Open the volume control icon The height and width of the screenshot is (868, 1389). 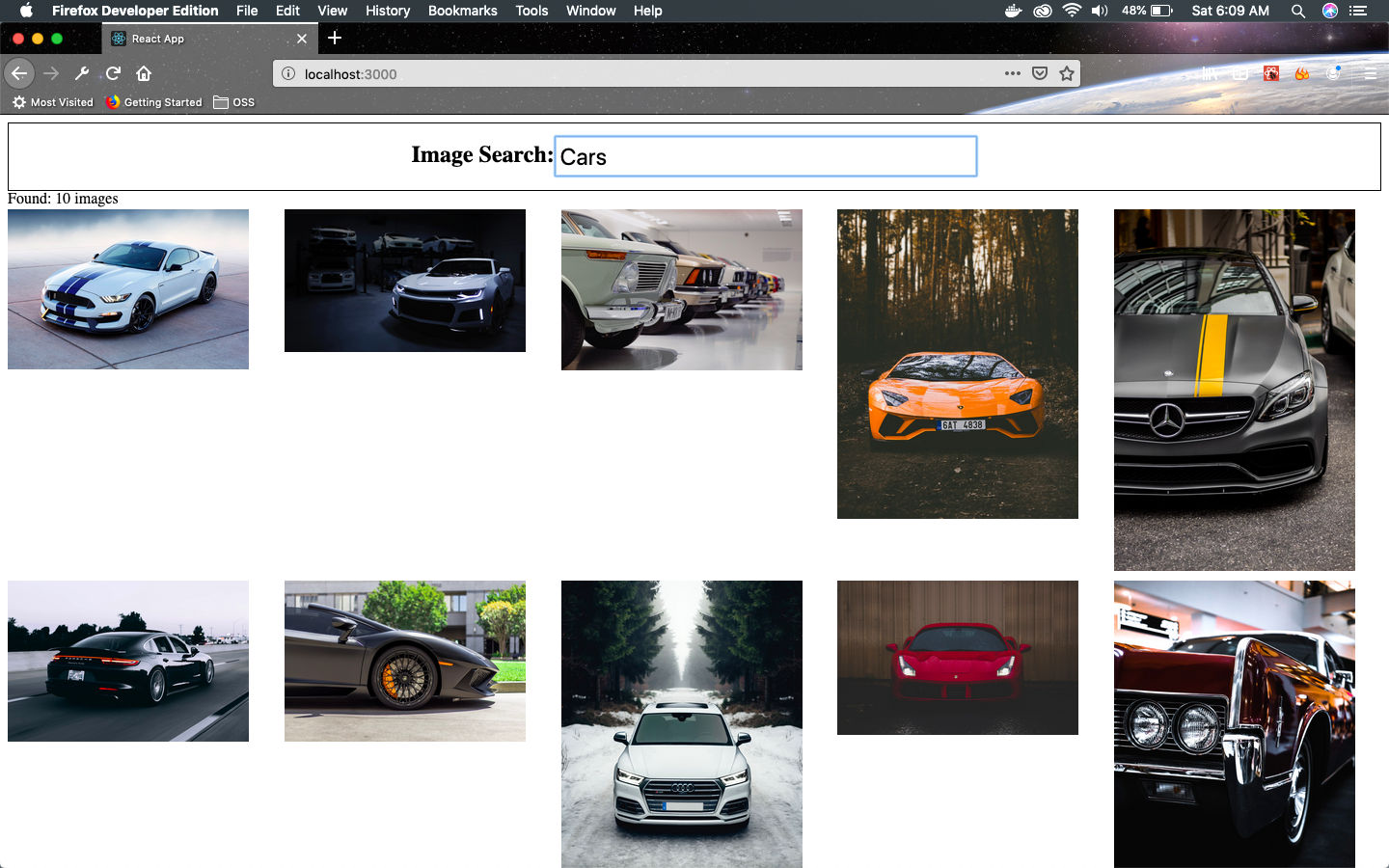(x=1100, y=11)
